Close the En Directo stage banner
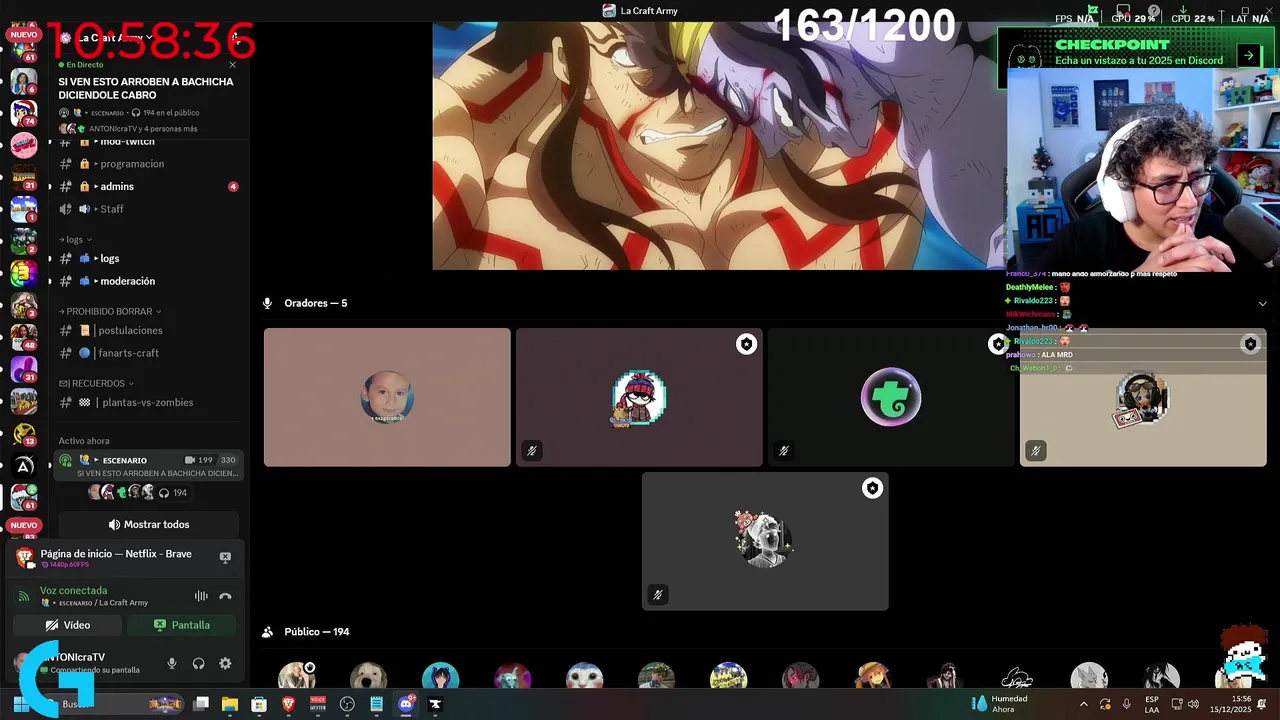The image size is (1280, 720). tap(233, 65)
